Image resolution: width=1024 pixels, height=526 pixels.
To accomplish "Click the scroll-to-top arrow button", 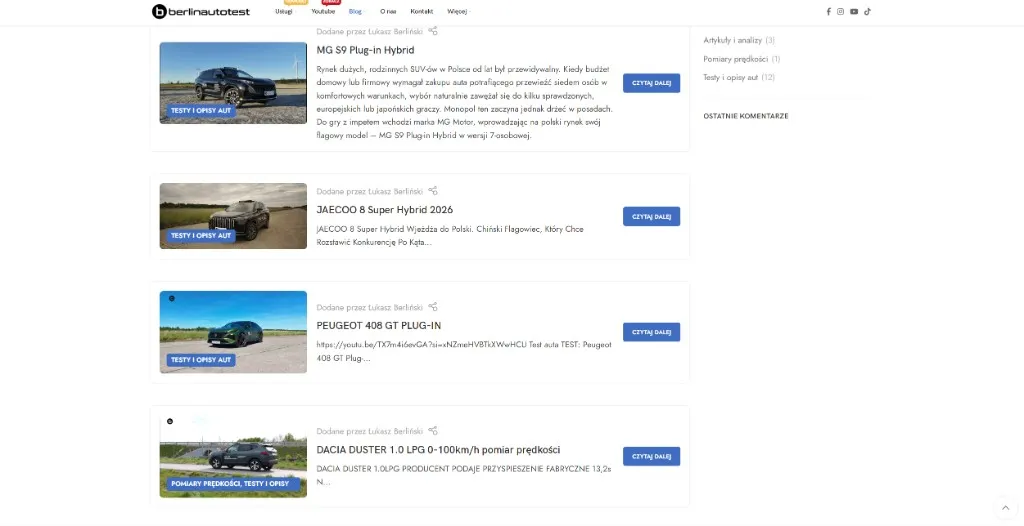I will (1005, 508).
